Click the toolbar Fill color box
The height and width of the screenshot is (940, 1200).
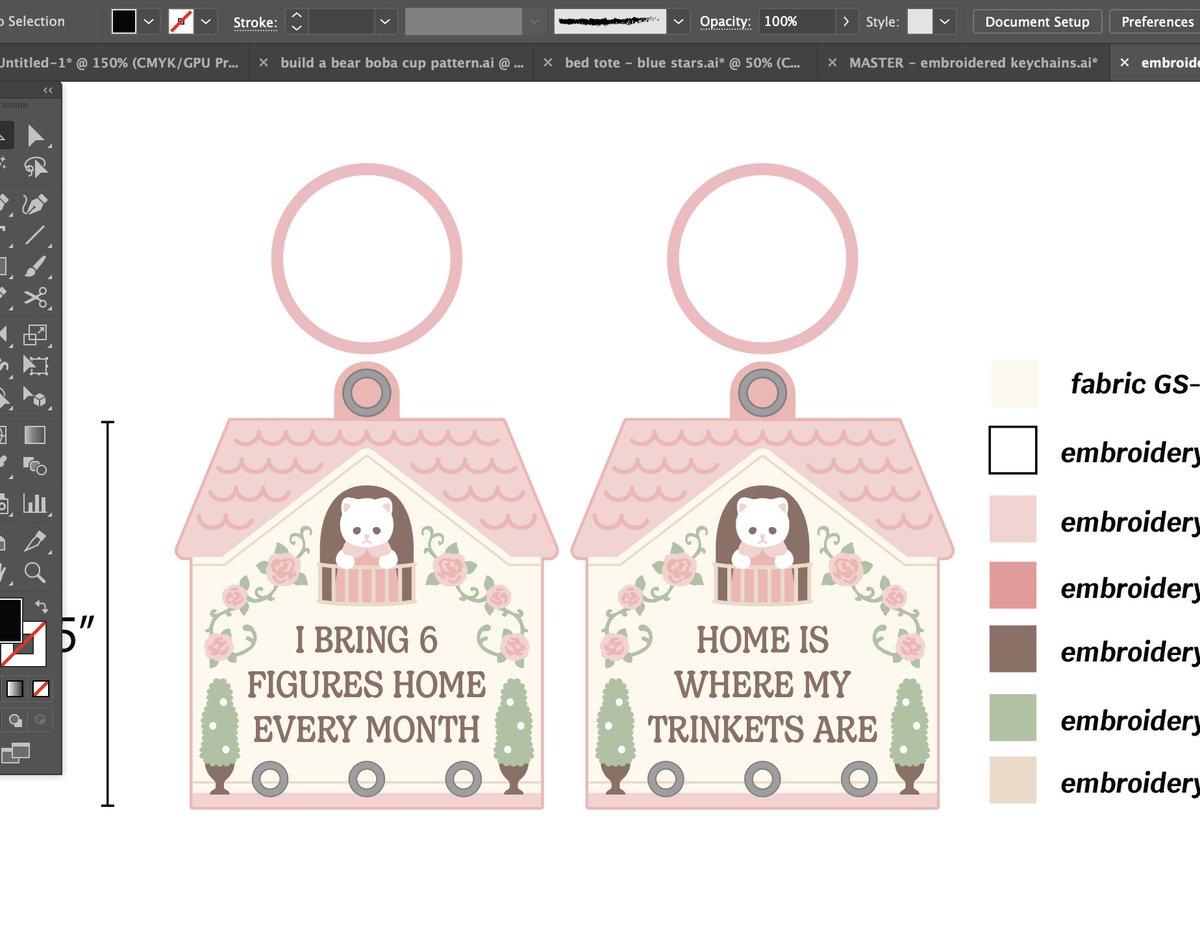click(8, 620)
